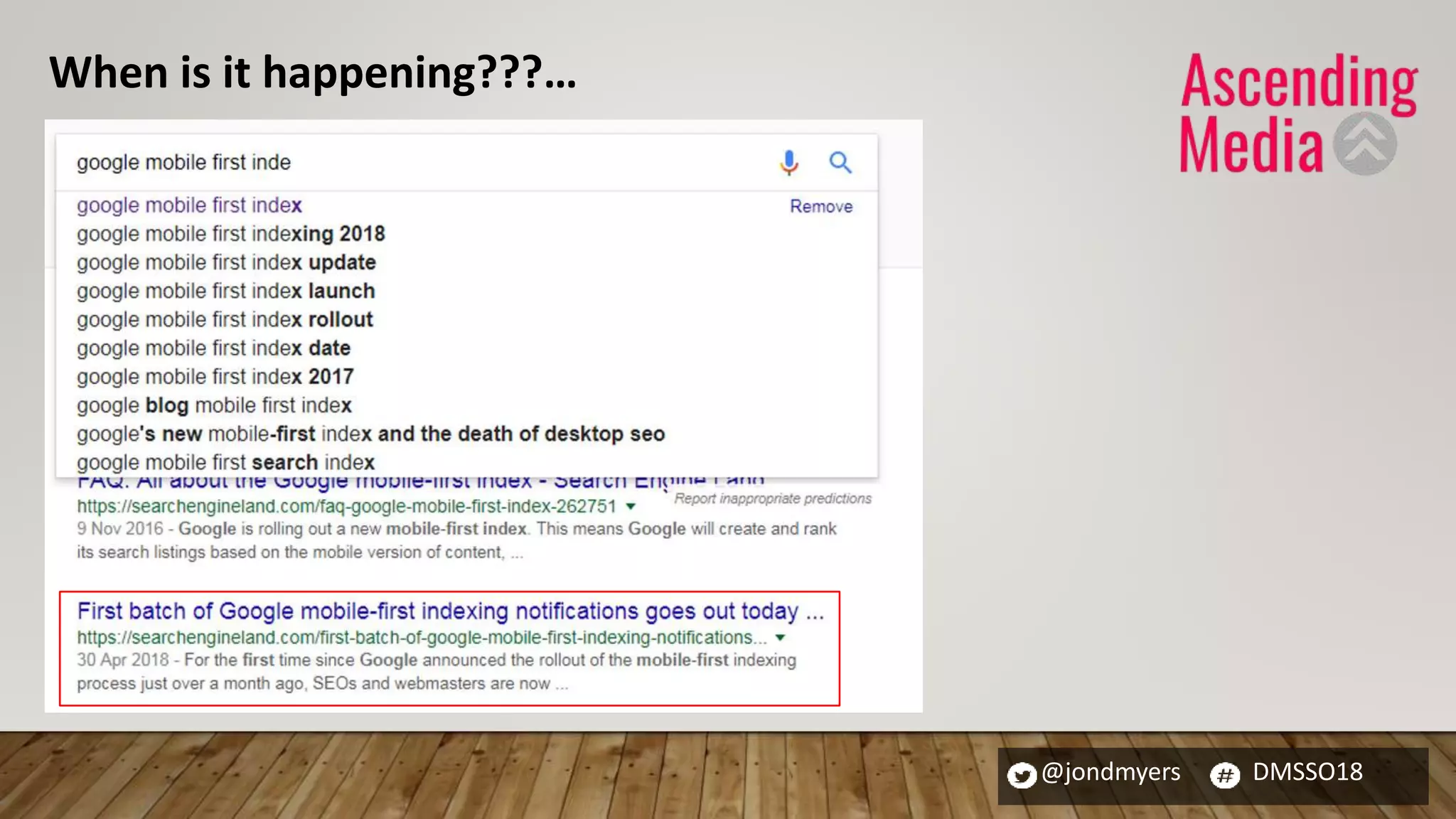Open the 'First batch of Google mobile-first indexing' result
The width and height of the screenshot is (1456, 819).
point(450,611)
